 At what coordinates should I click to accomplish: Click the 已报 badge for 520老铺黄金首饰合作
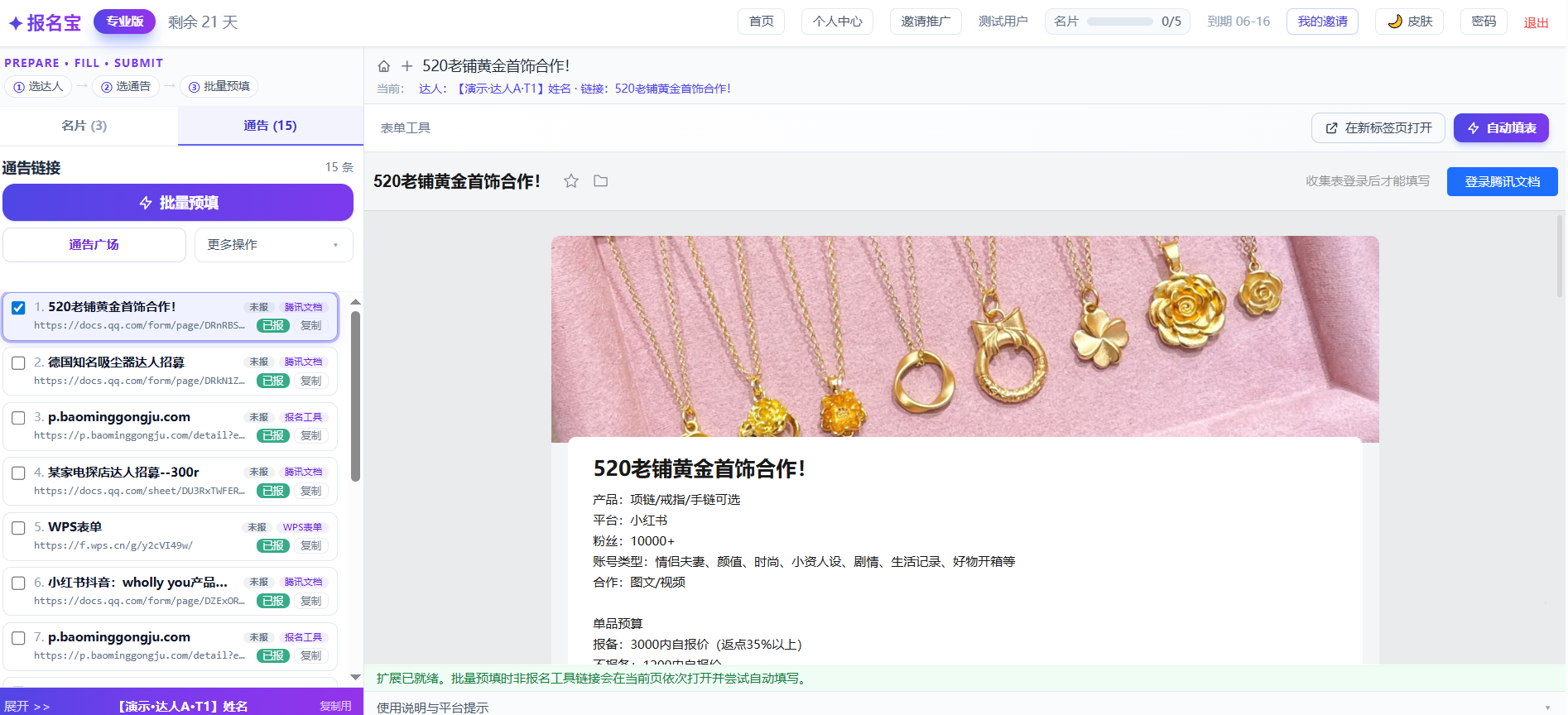tap(272, 325)
